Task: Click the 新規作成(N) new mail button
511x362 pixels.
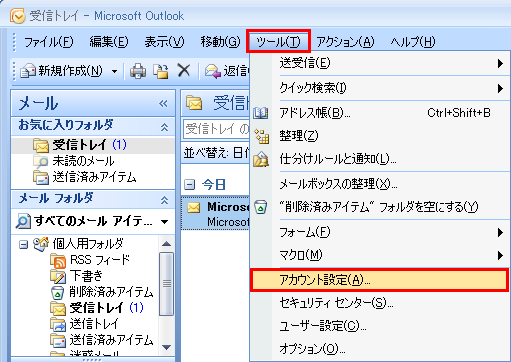Action: 61,71
